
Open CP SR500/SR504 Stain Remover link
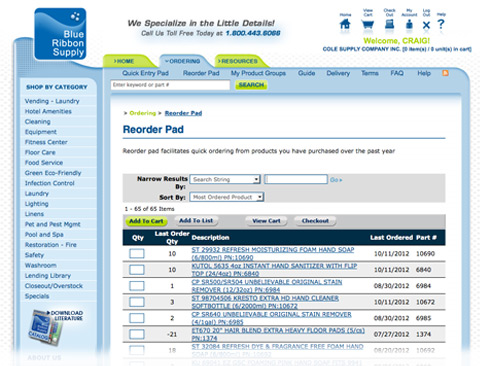coord(267,286)
